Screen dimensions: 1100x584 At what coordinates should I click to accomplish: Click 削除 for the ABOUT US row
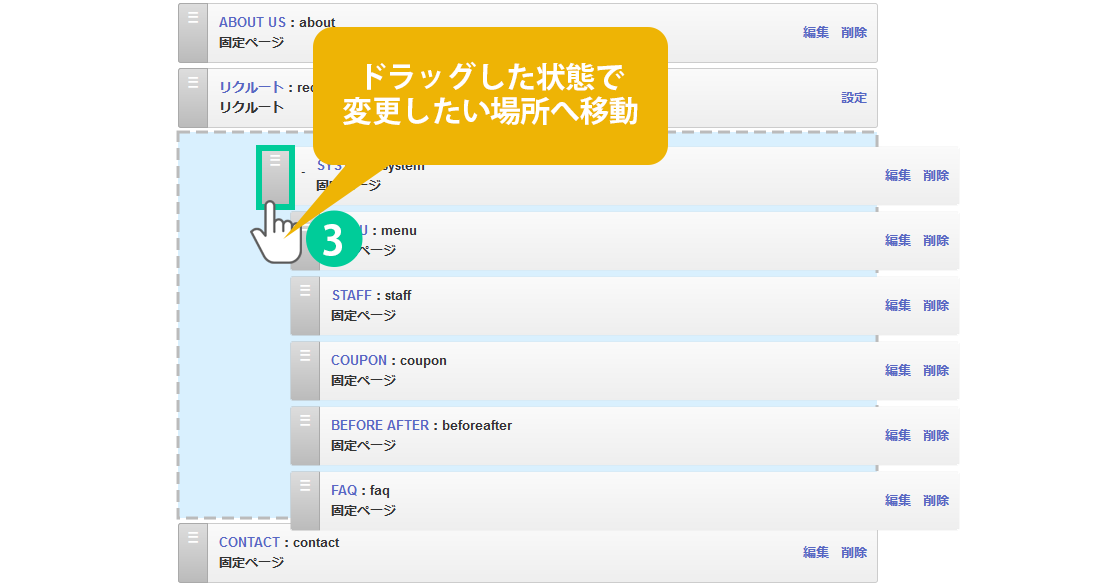click(854, 32)
